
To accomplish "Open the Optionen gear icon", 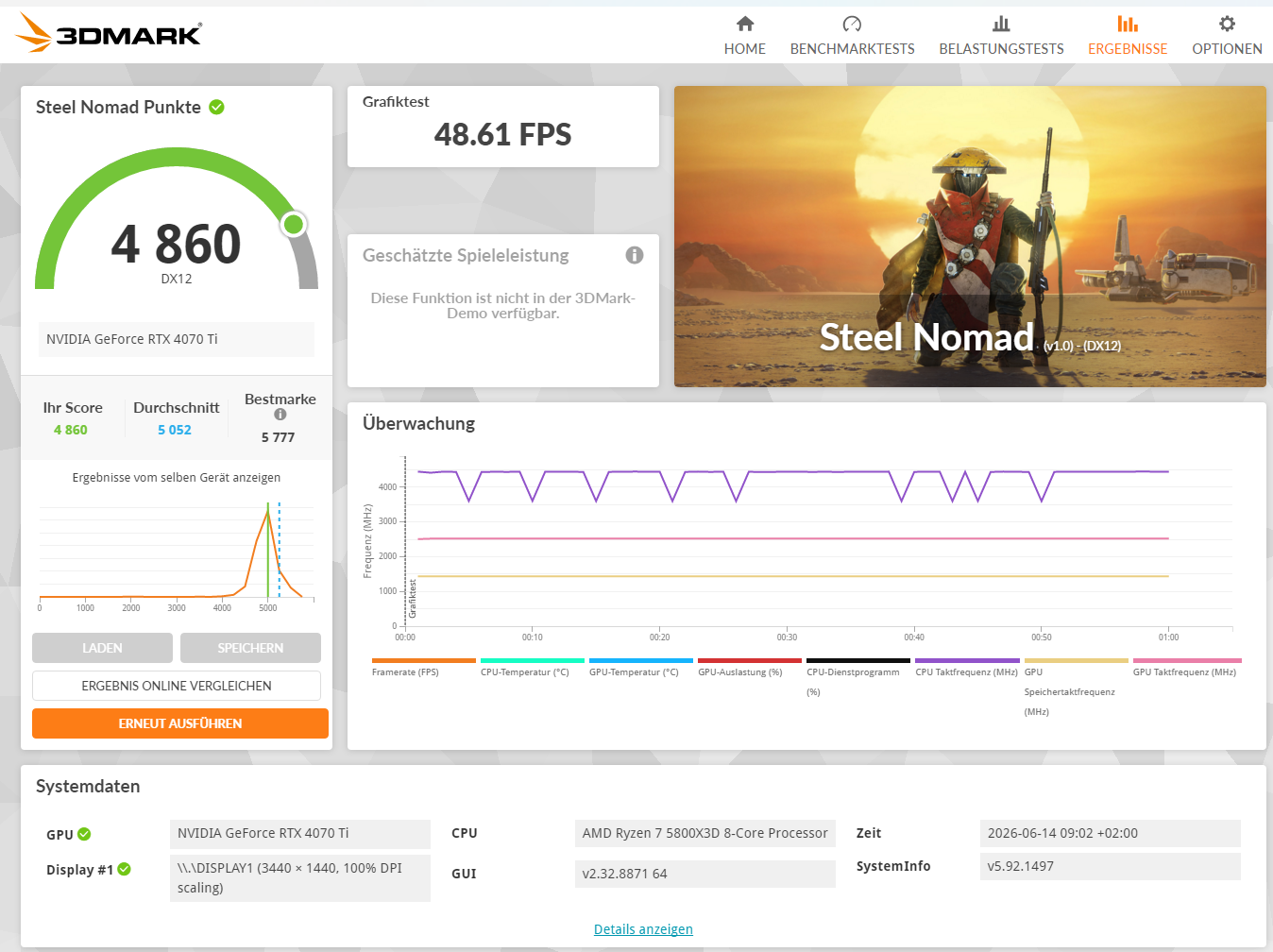I will (x=1227, y=24).
